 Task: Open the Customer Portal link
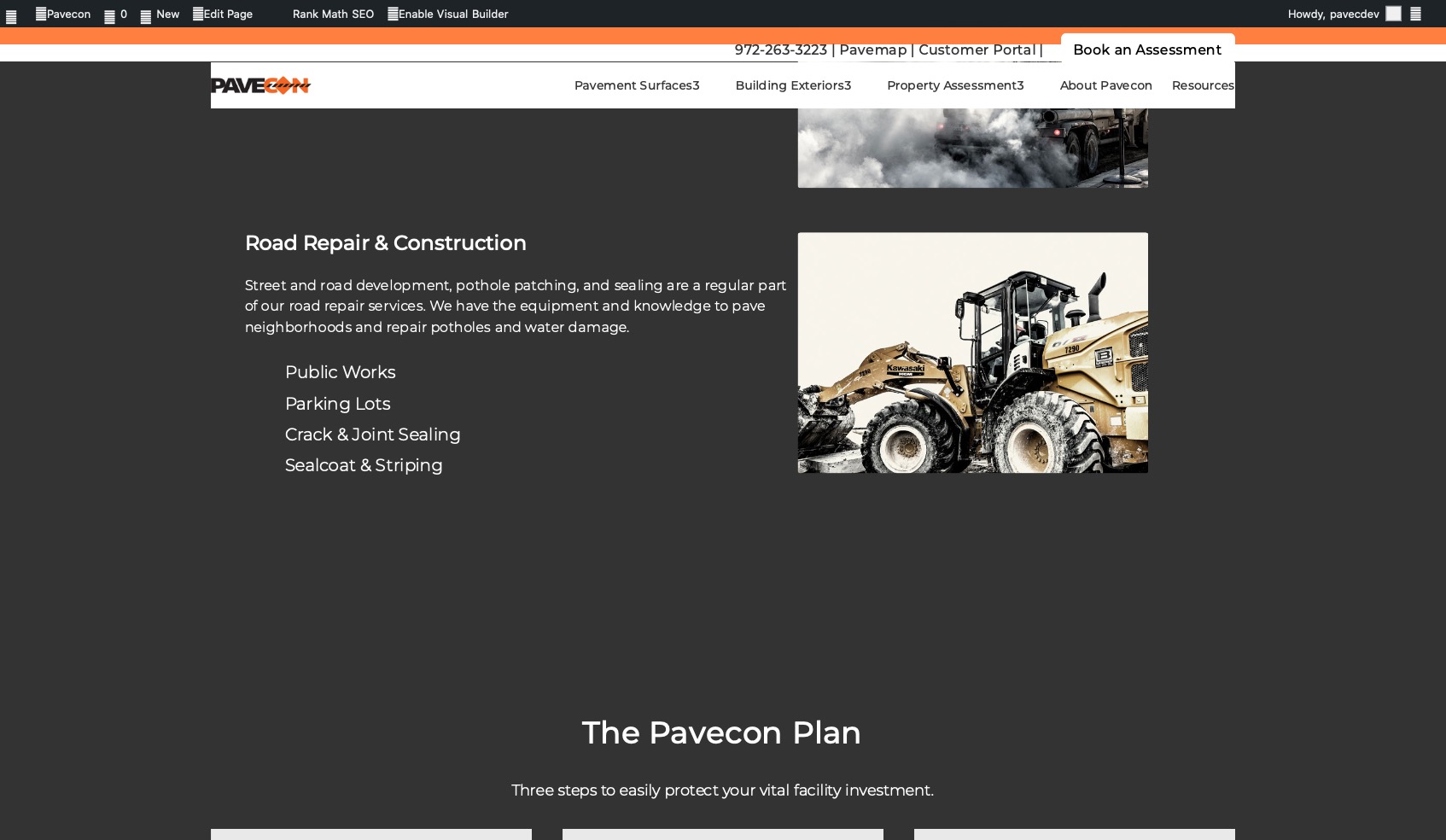tap(977, 50)
